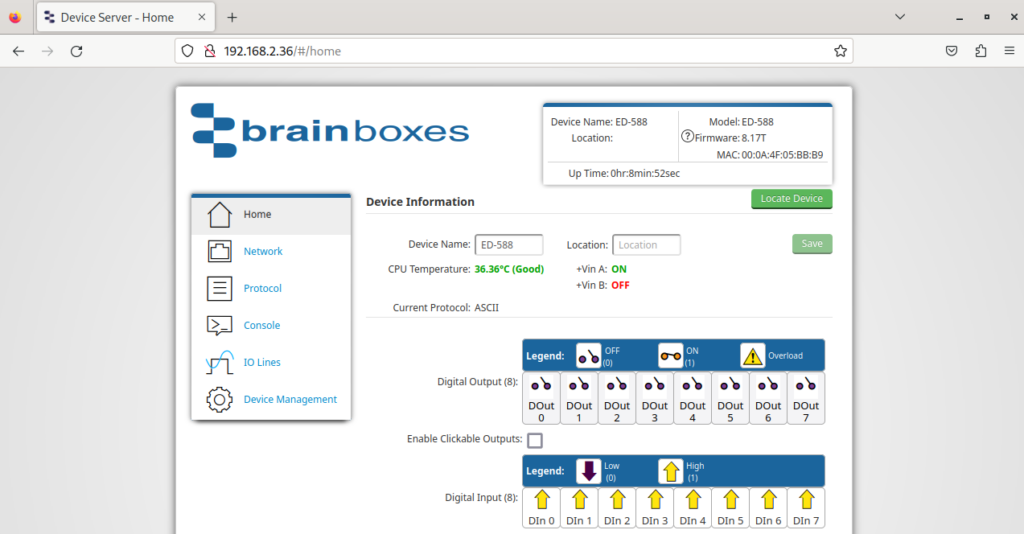Focus the Device Name input field
Viewport: 1024px width, 534px height.
[509, 245]
